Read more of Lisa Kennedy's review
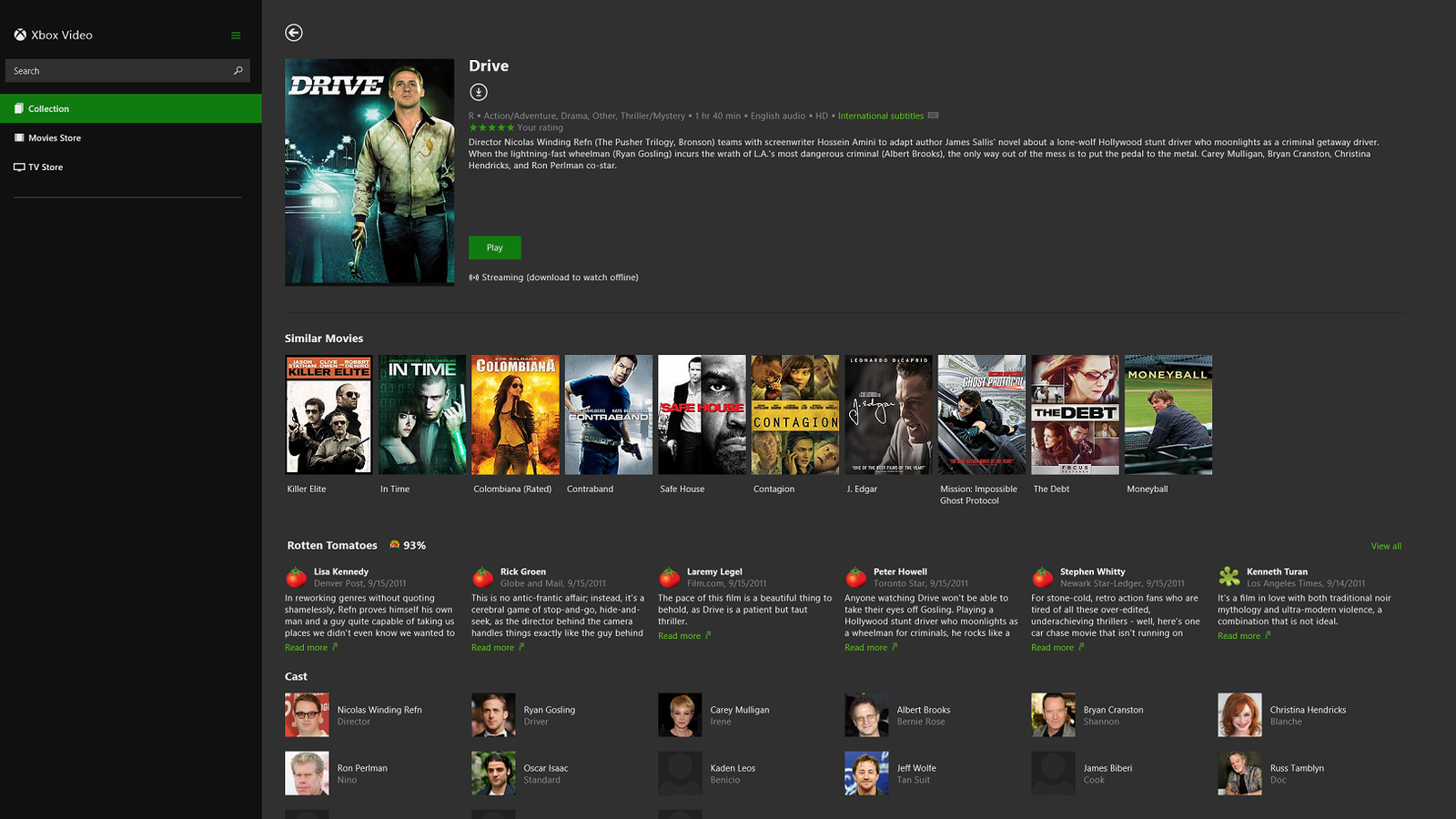Screen dimensions: 1456x819 click(311, 647)
